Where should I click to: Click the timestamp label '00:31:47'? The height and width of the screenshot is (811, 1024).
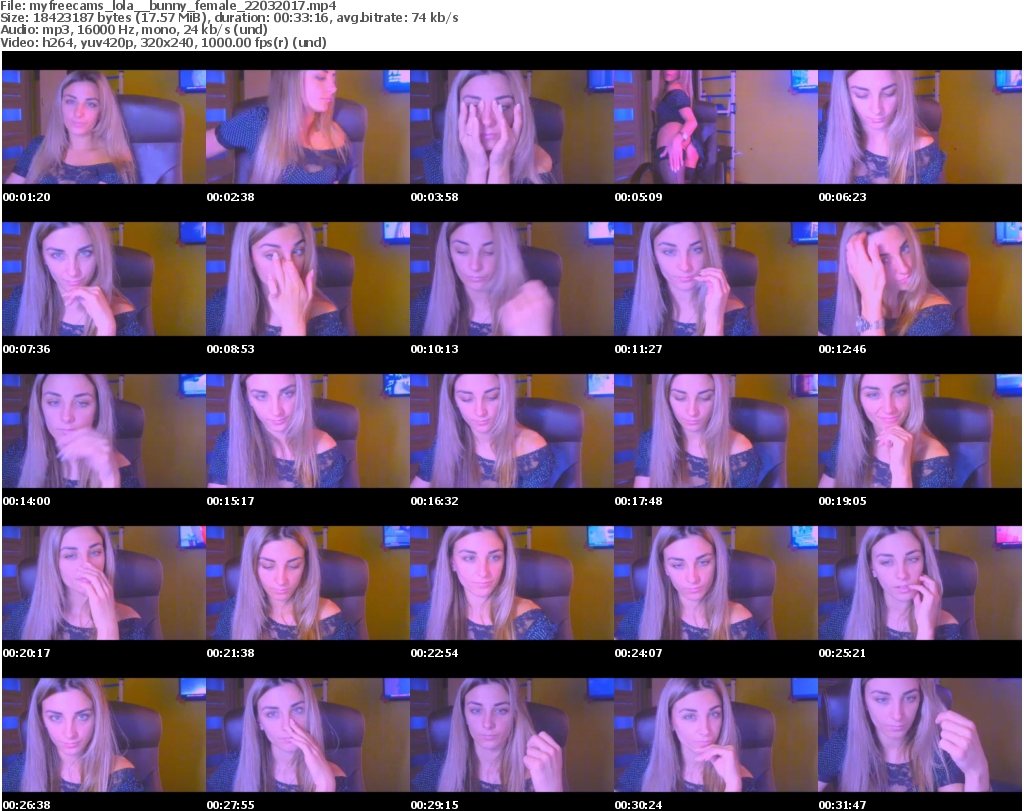(842, 805)
